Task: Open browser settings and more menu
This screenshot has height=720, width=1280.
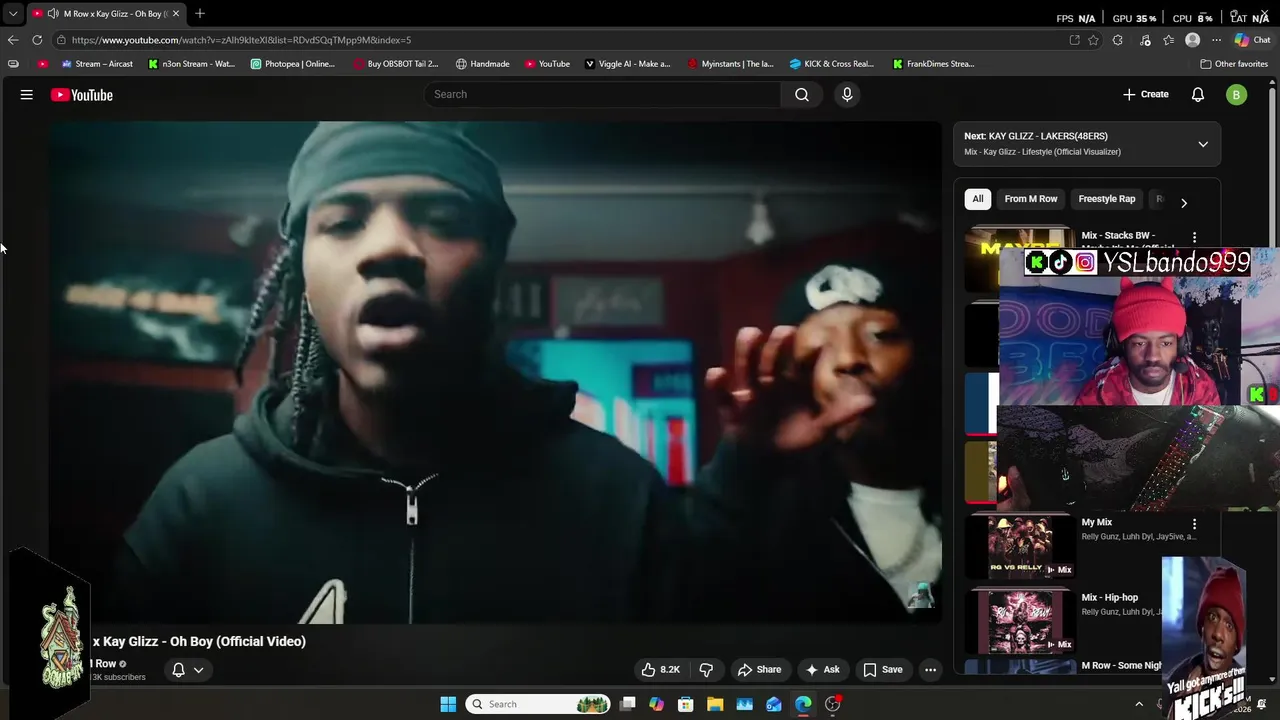Action: (1216, 40)
